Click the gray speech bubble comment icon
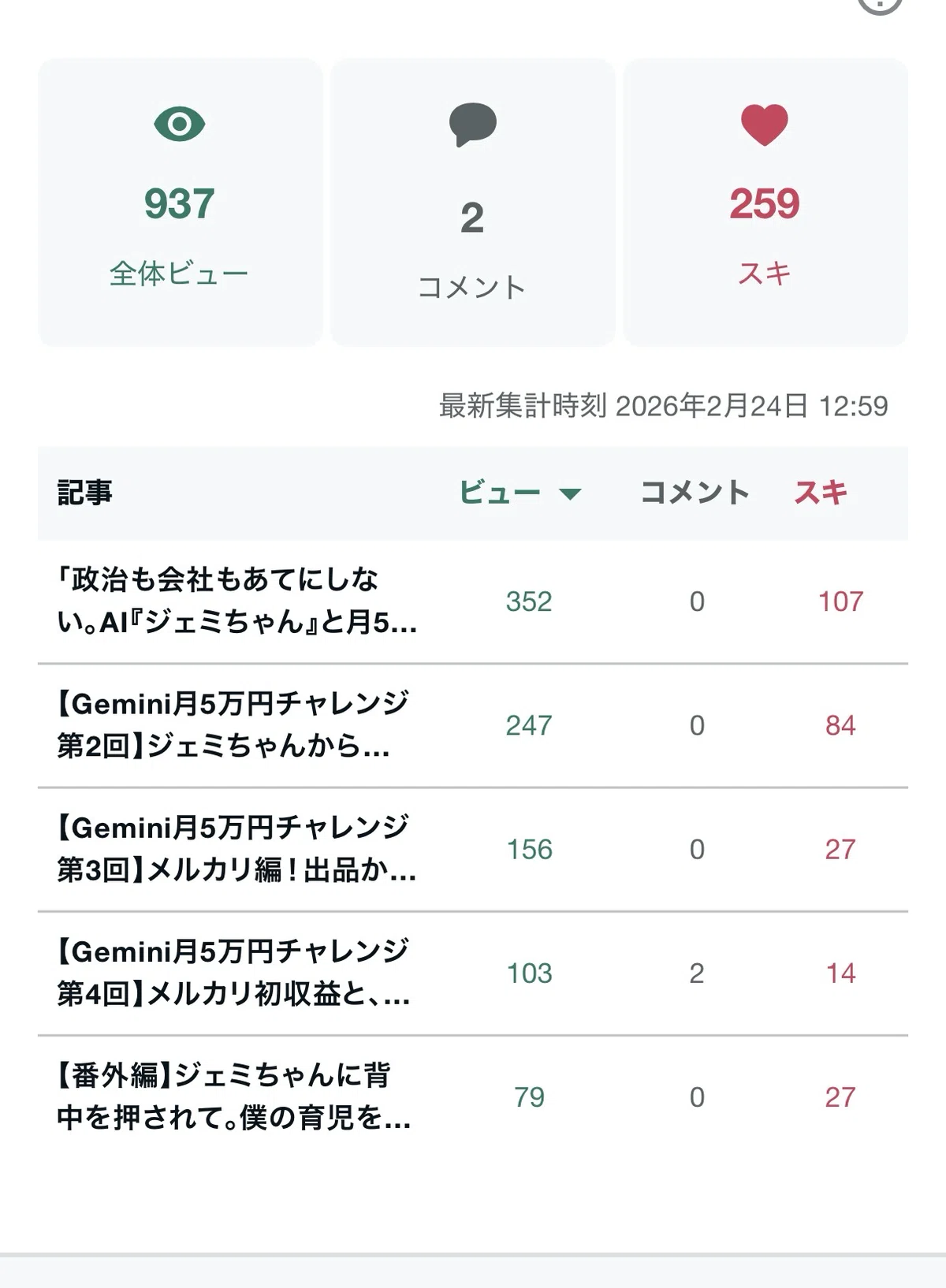 472,125
